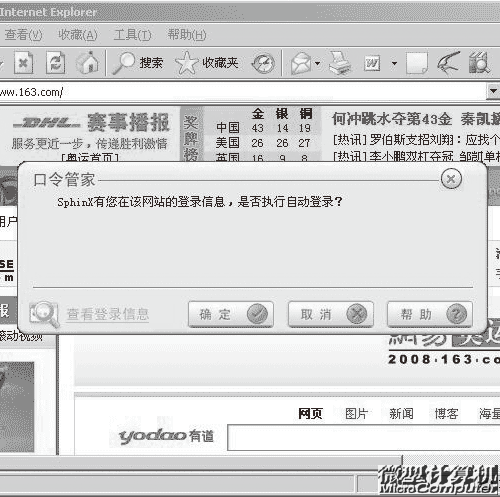Open the 帮助(H) menu
The image size is (500, 497).
click(187, 35)
